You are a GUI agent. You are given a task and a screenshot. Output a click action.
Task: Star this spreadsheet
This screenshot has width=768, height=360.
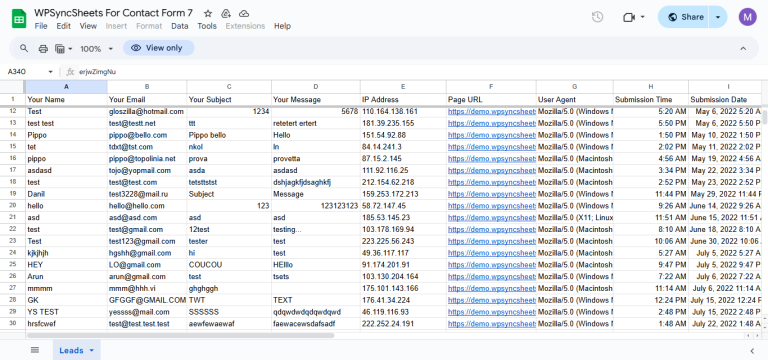point(208,13)
